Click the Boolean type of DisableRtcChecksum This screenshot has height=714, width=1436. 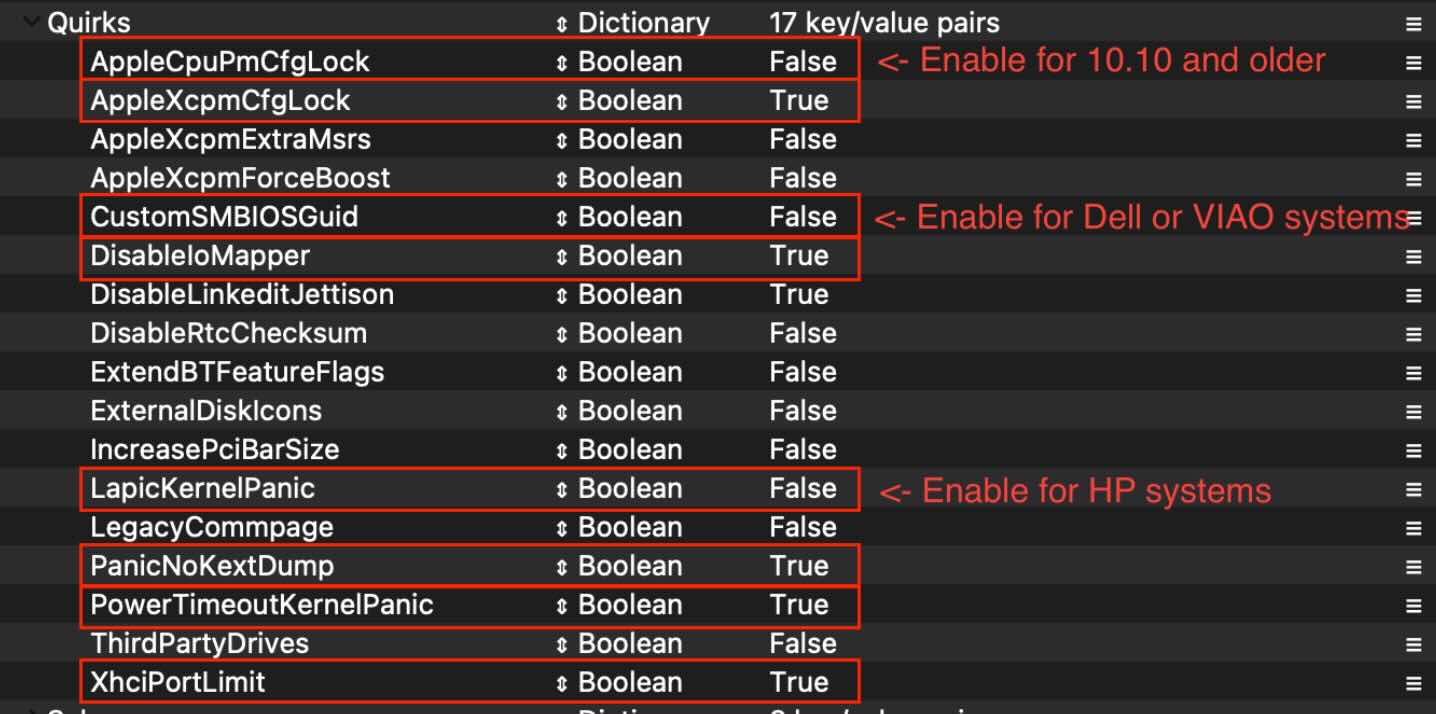point(630,334)
